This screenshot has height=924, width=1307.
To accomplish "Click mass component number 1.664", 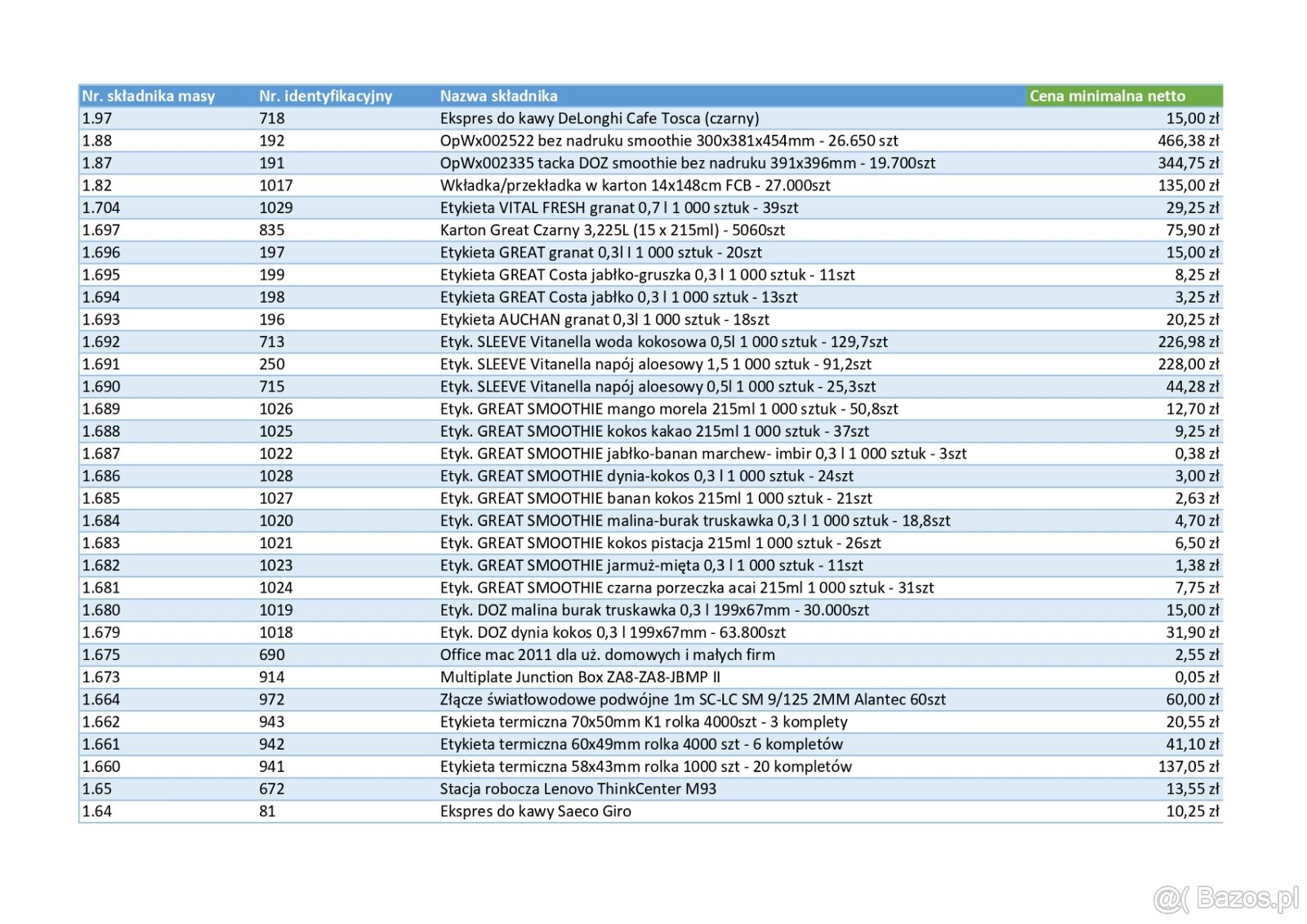I will 100,699.
